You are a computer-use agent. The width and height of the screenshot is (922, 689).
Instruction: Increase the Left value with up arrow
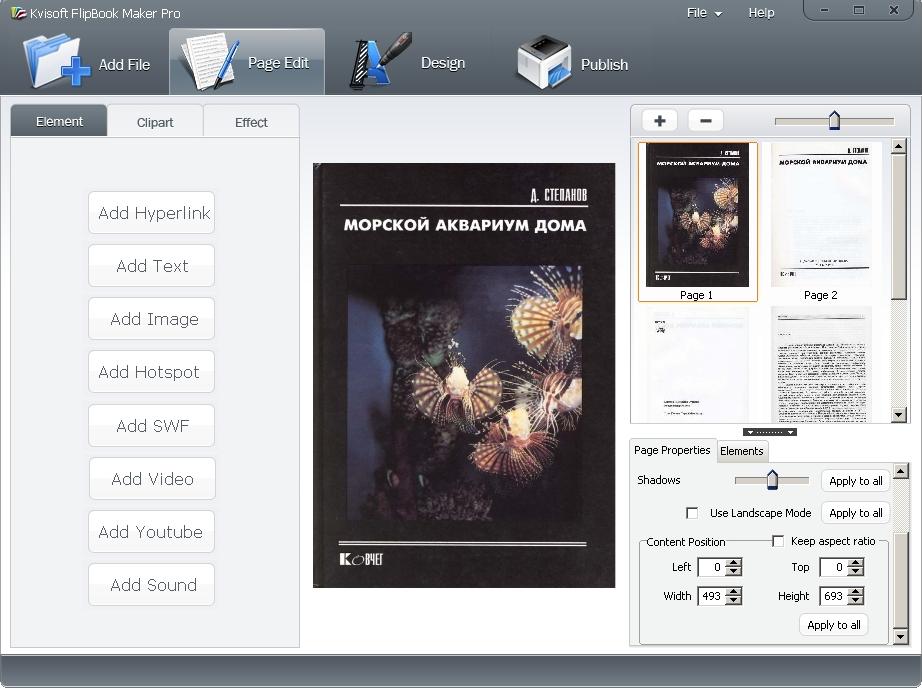coord(733,563)
